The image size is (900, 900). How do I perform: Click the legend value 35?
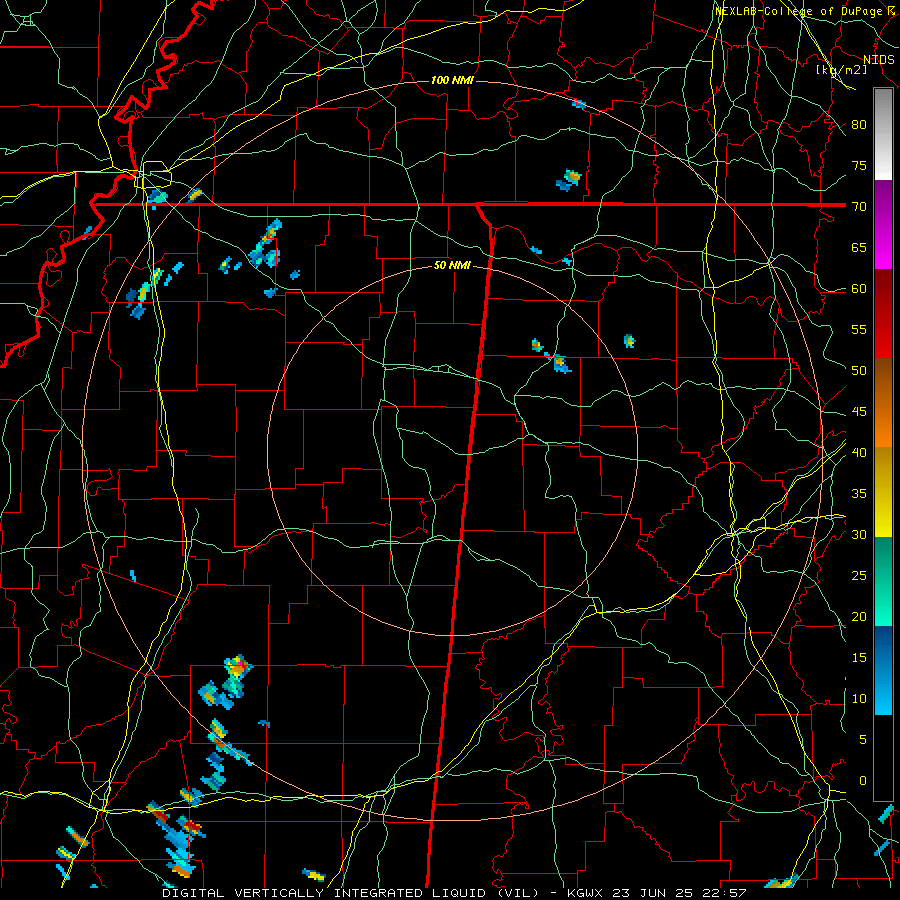tap(859, 494)
